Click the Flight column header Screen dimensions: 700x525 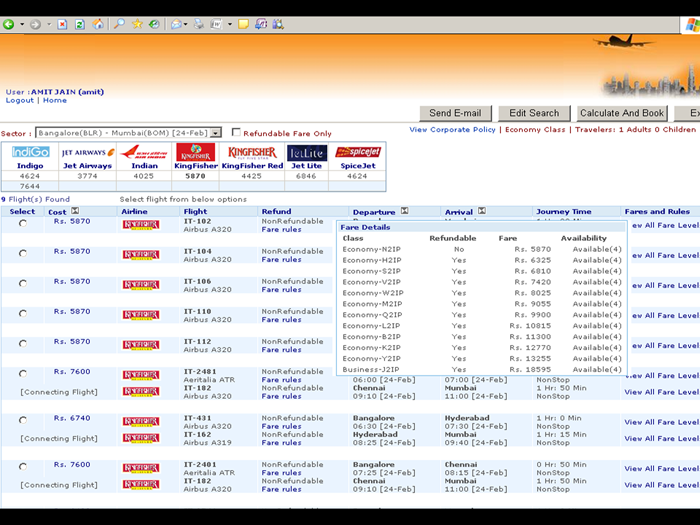tap(195, 212)
